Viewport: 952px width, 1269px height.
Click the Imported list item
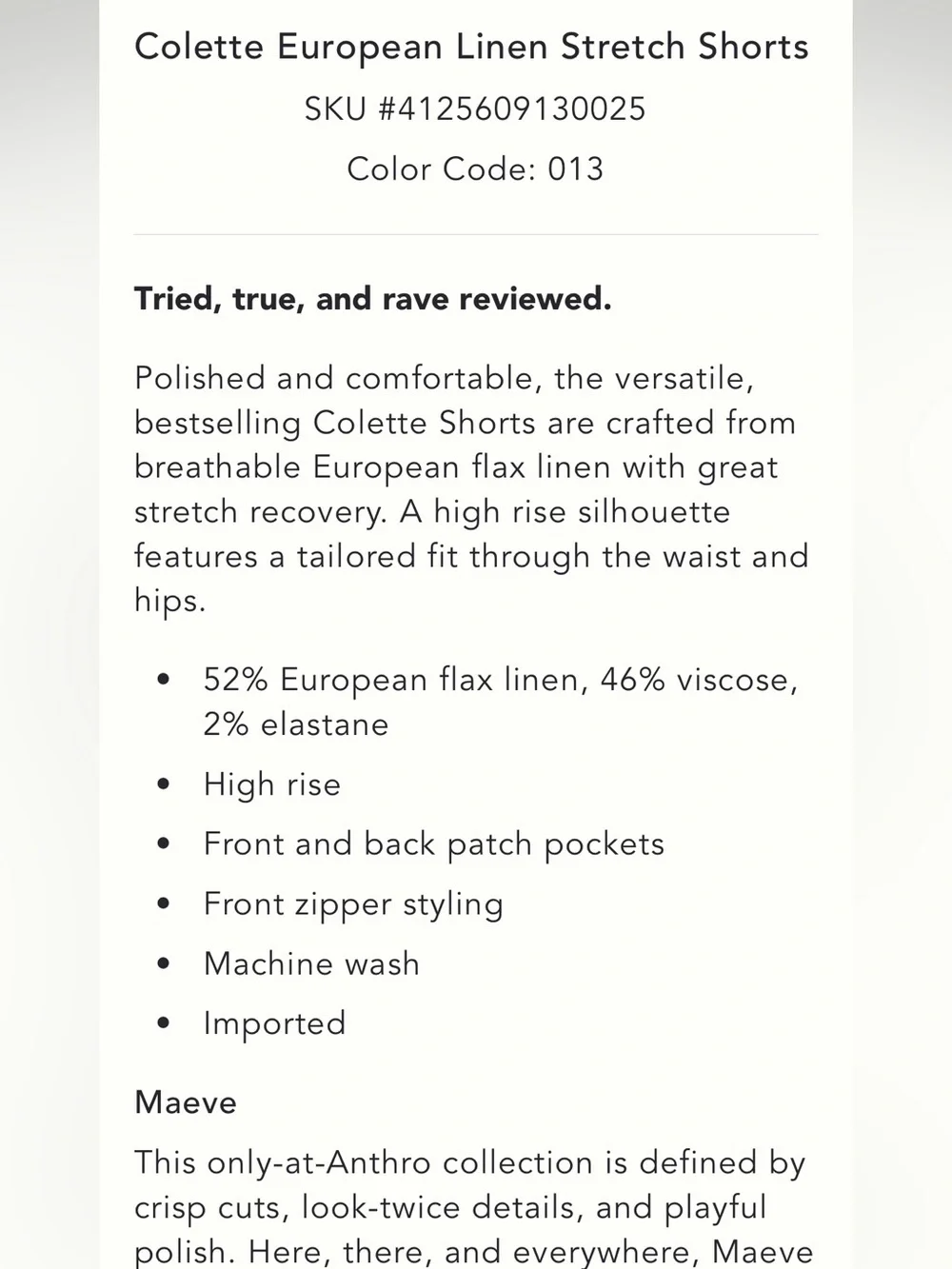point(274,1023)
